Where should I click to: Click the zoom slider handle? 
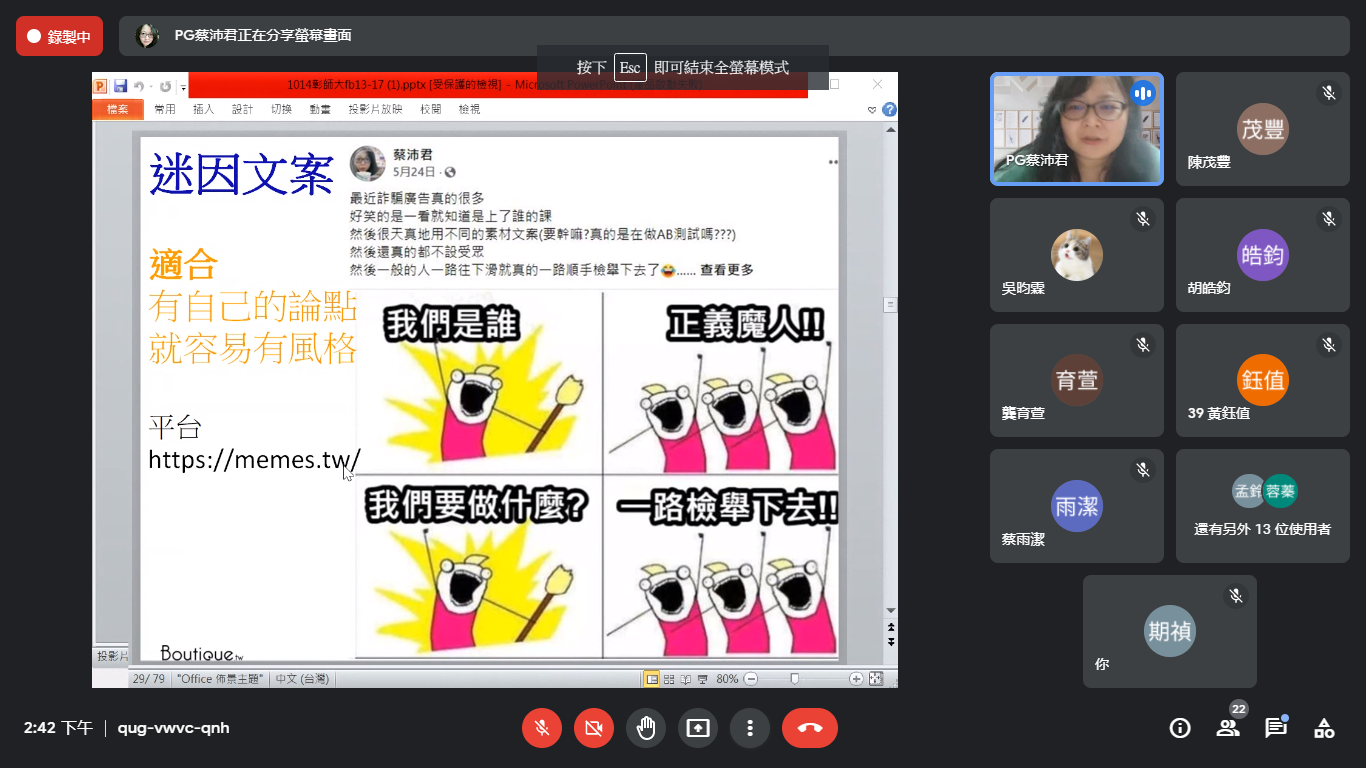(795, 679)
